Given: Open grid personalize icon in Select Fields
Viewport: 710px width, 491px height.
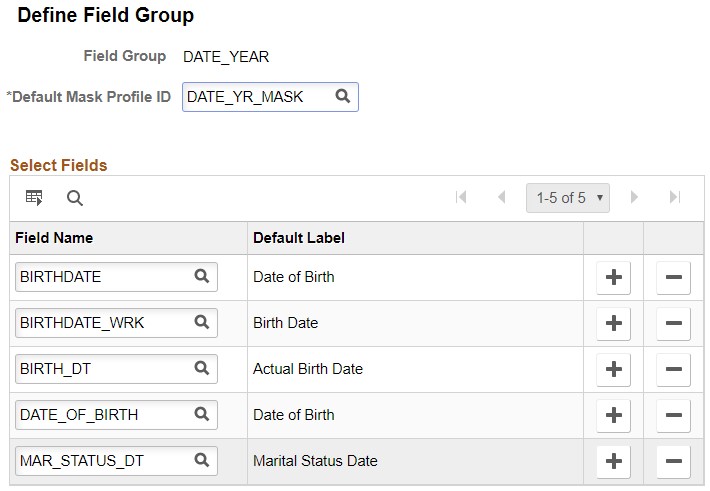Looking at the screenshot, I should (x=34, y=198).
